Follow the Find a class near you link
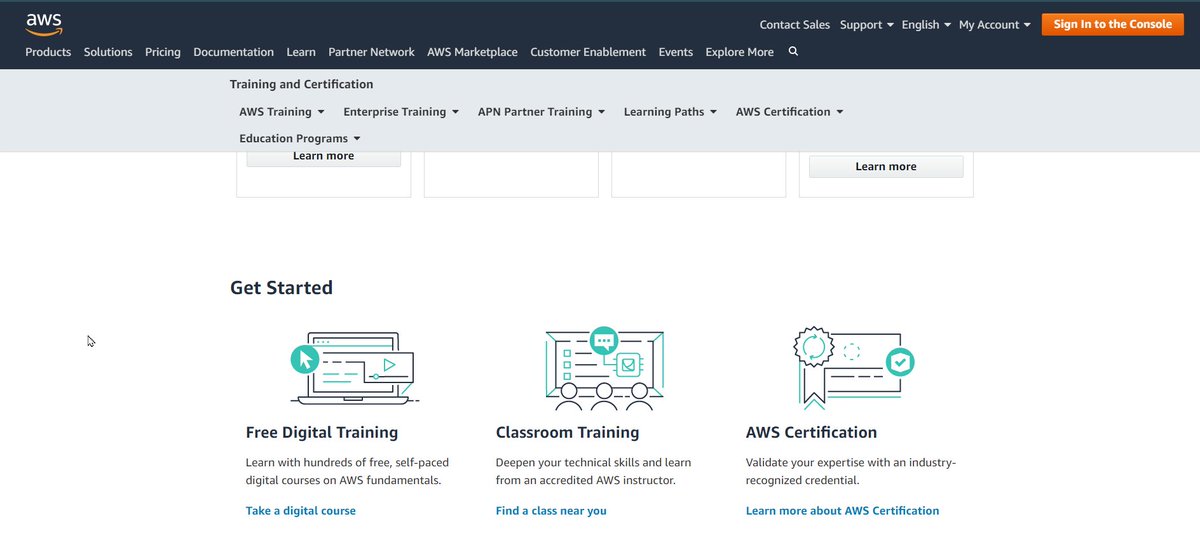 (x=551, y=511)
